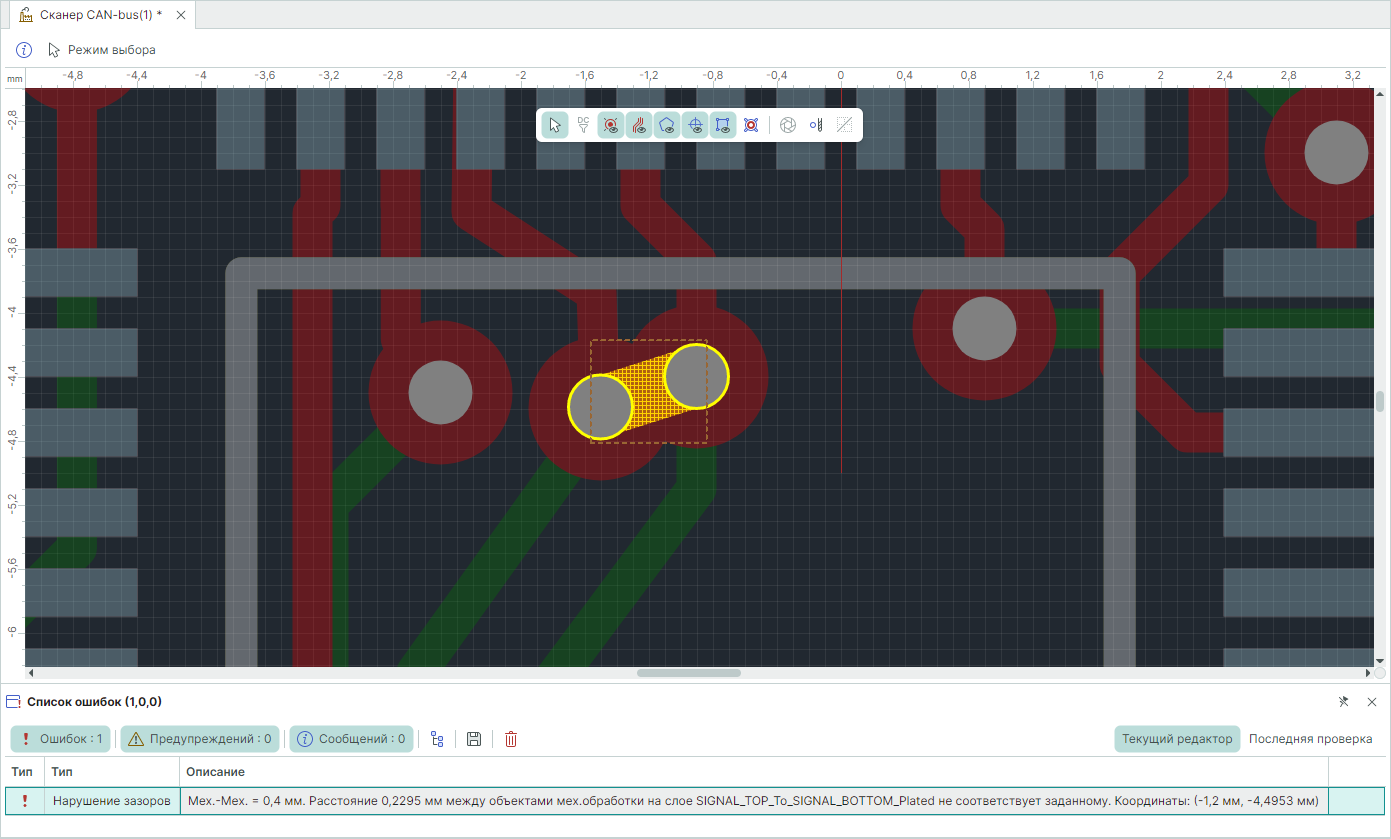This screenshot has width=1391, height=839.
Task: Click the red mounting hole icon
Action: [x=751, y=125]
